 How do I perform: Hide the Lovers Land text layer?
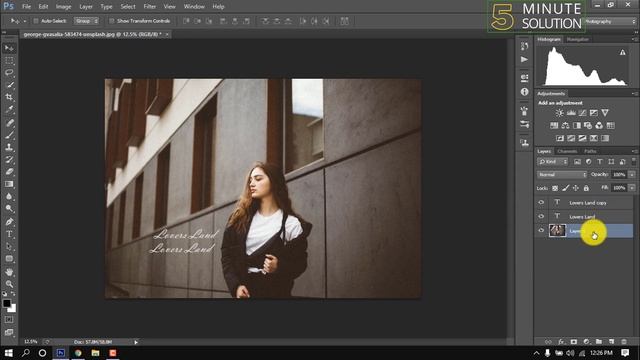pos(541,216)
